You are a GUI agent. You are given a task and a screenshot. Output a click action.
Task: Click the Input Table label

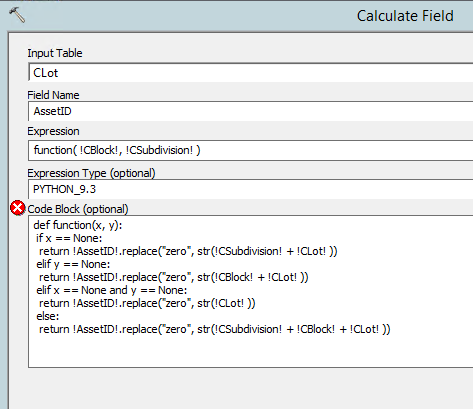click(x=55, y=53)
